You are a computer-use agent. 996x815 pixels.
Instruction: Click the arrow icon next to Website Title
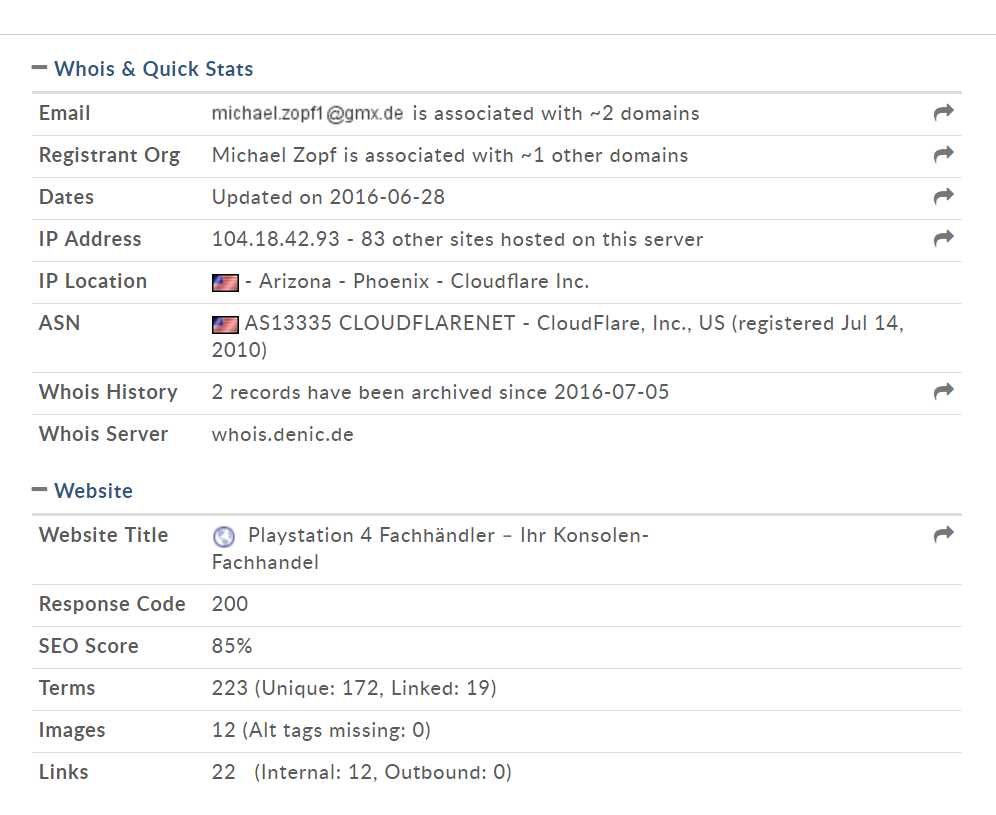(944, 534)
